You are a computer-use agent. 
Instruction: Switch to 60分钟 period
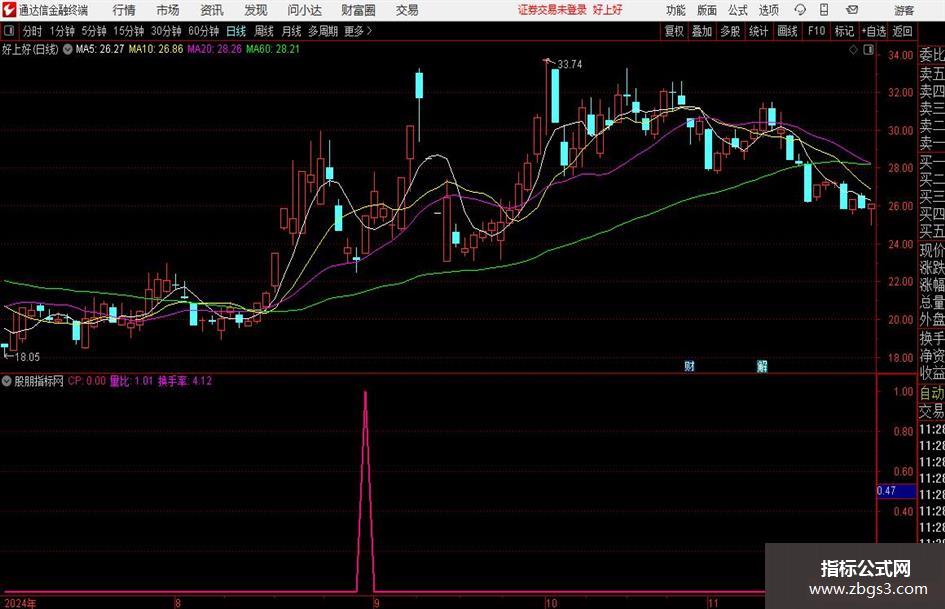(204, 31)
